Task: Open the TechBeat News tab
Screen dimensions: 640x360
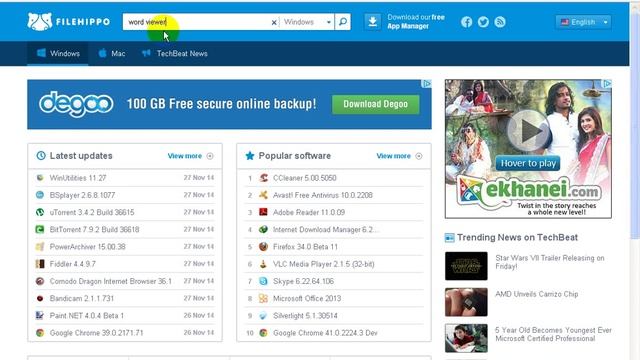Action: 175,53
